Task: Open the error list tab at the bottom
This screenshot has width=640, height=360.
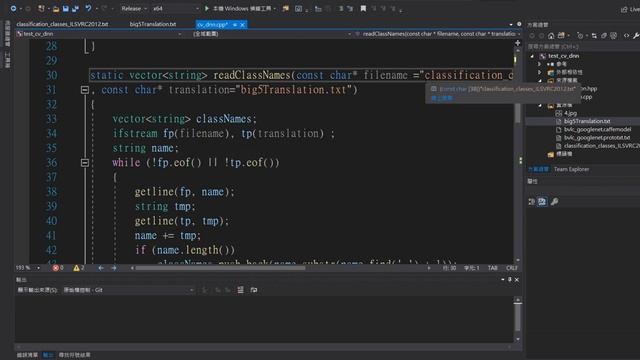Action: [27, 355]
